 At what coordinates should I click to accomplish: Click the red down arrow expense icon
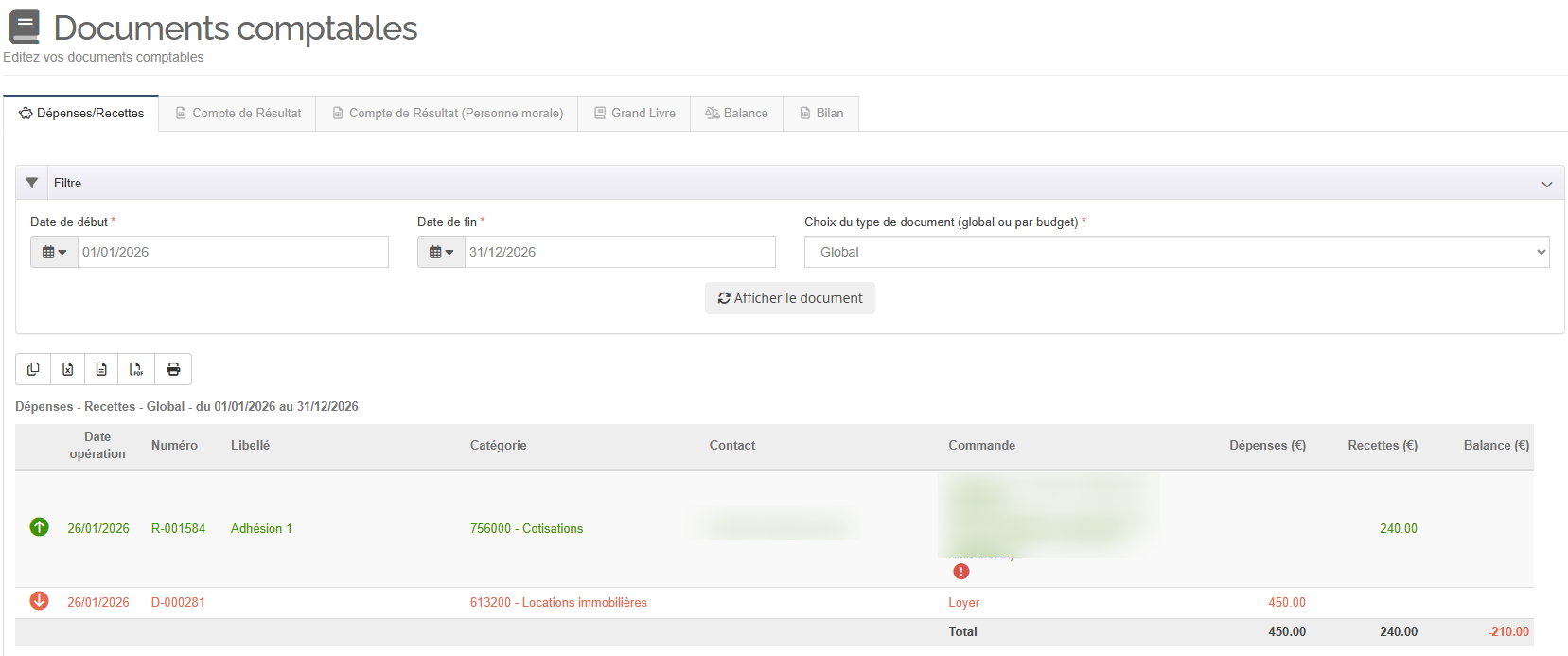[39, 601]
